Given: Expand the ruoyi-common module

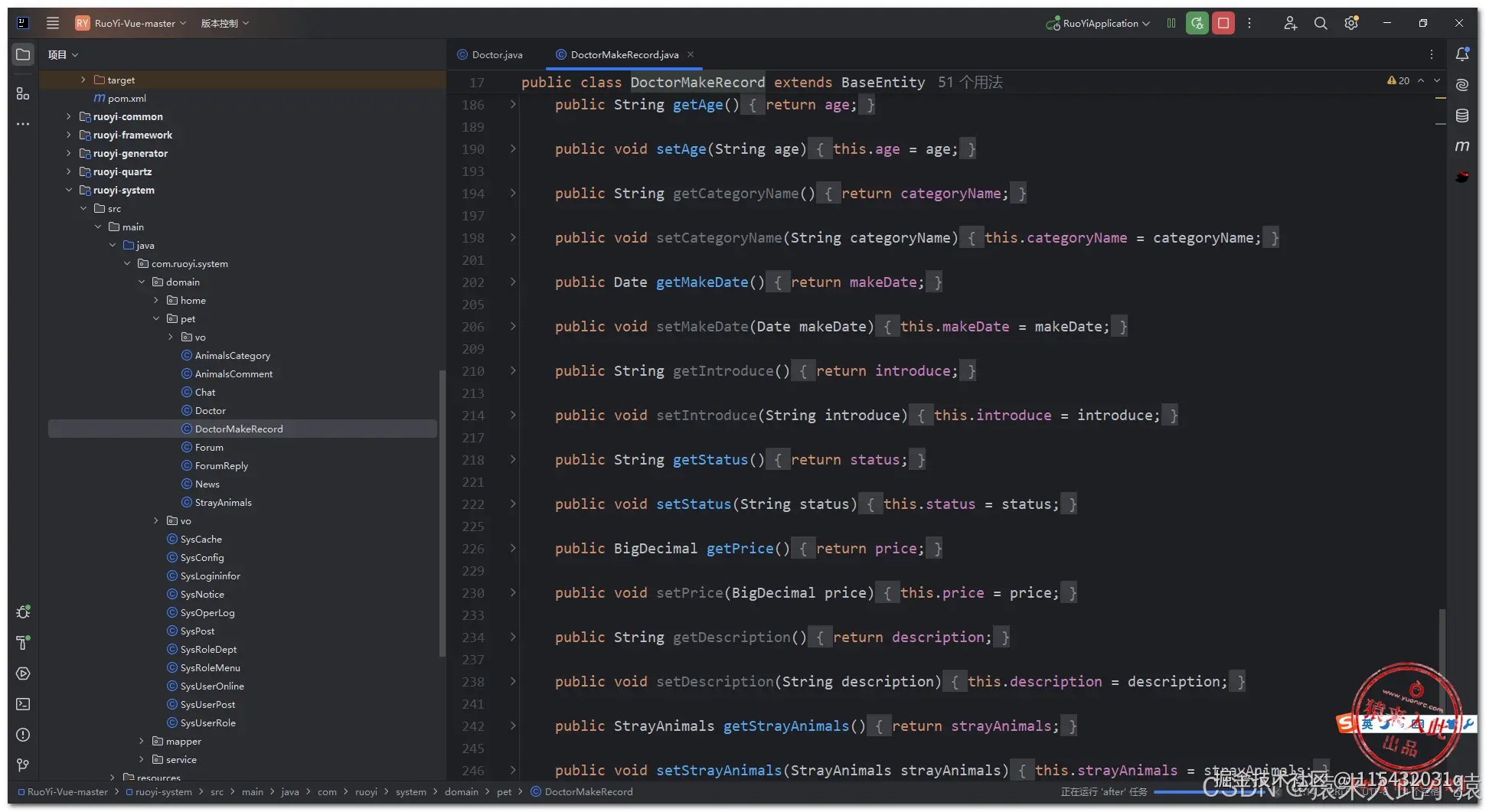Looking at the screenshot, I should (x=69, y=116).
